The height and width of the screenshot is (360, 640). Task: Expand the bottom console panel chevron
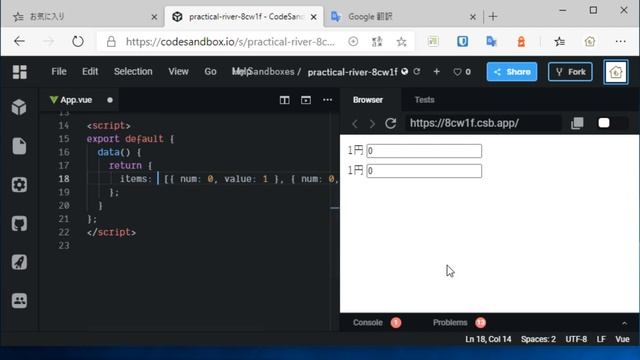[624, 323]
